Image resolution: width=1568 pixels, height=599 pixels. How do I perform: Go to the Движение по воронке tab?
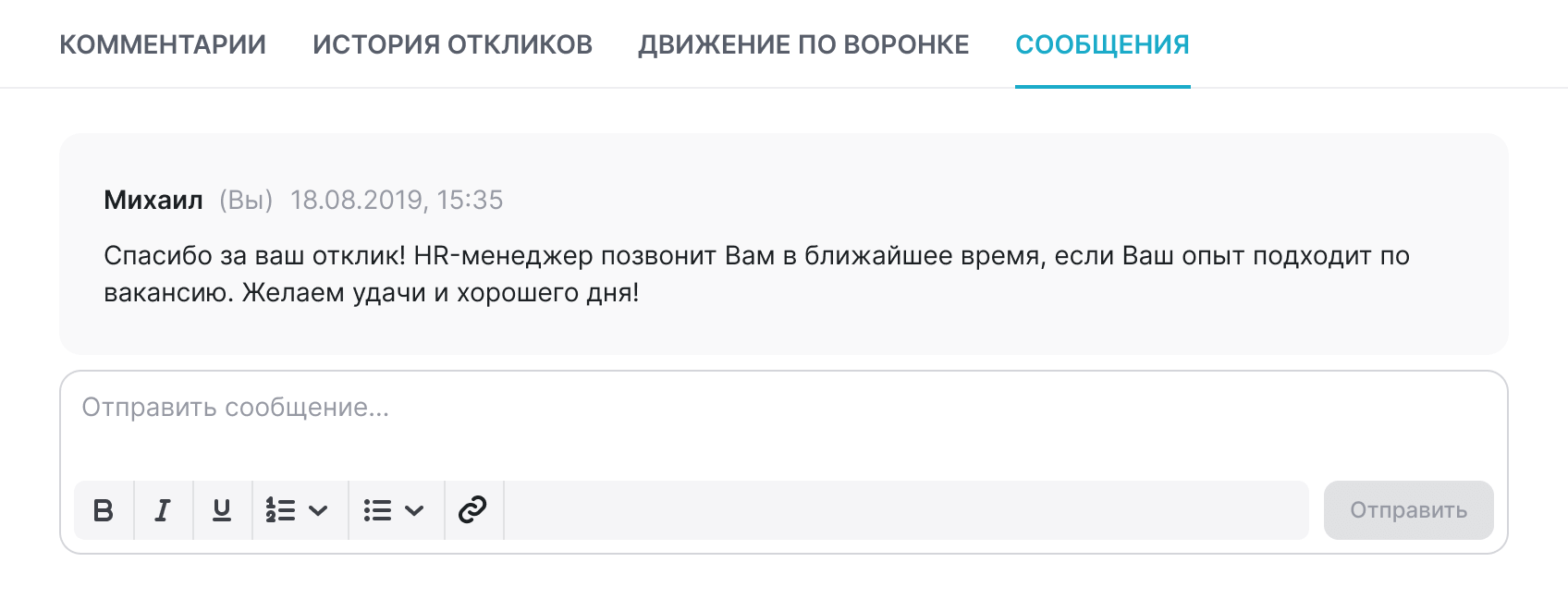coord(803,44)
